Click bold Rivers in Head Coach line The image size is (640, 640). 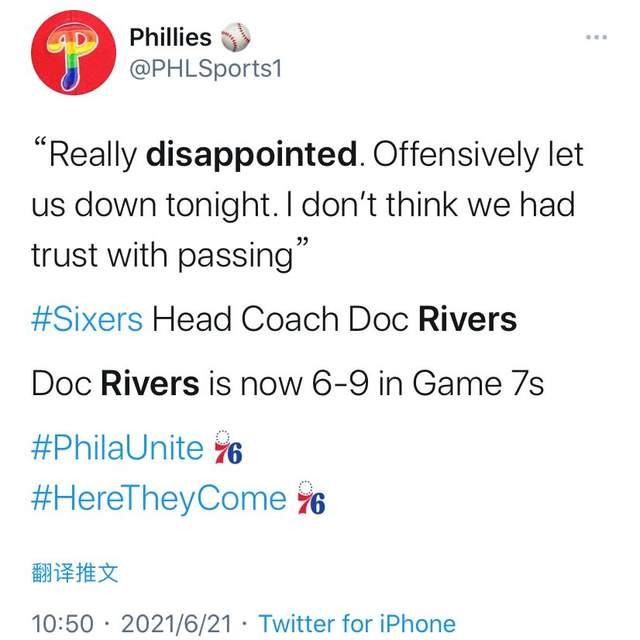pos(465,319)
